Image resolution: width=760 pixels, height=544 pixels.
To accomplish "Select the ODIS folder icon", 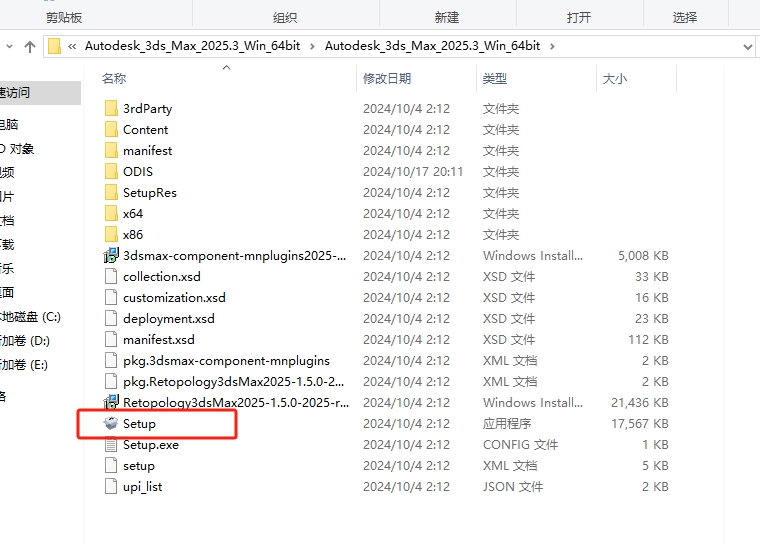I will [111, 171].
